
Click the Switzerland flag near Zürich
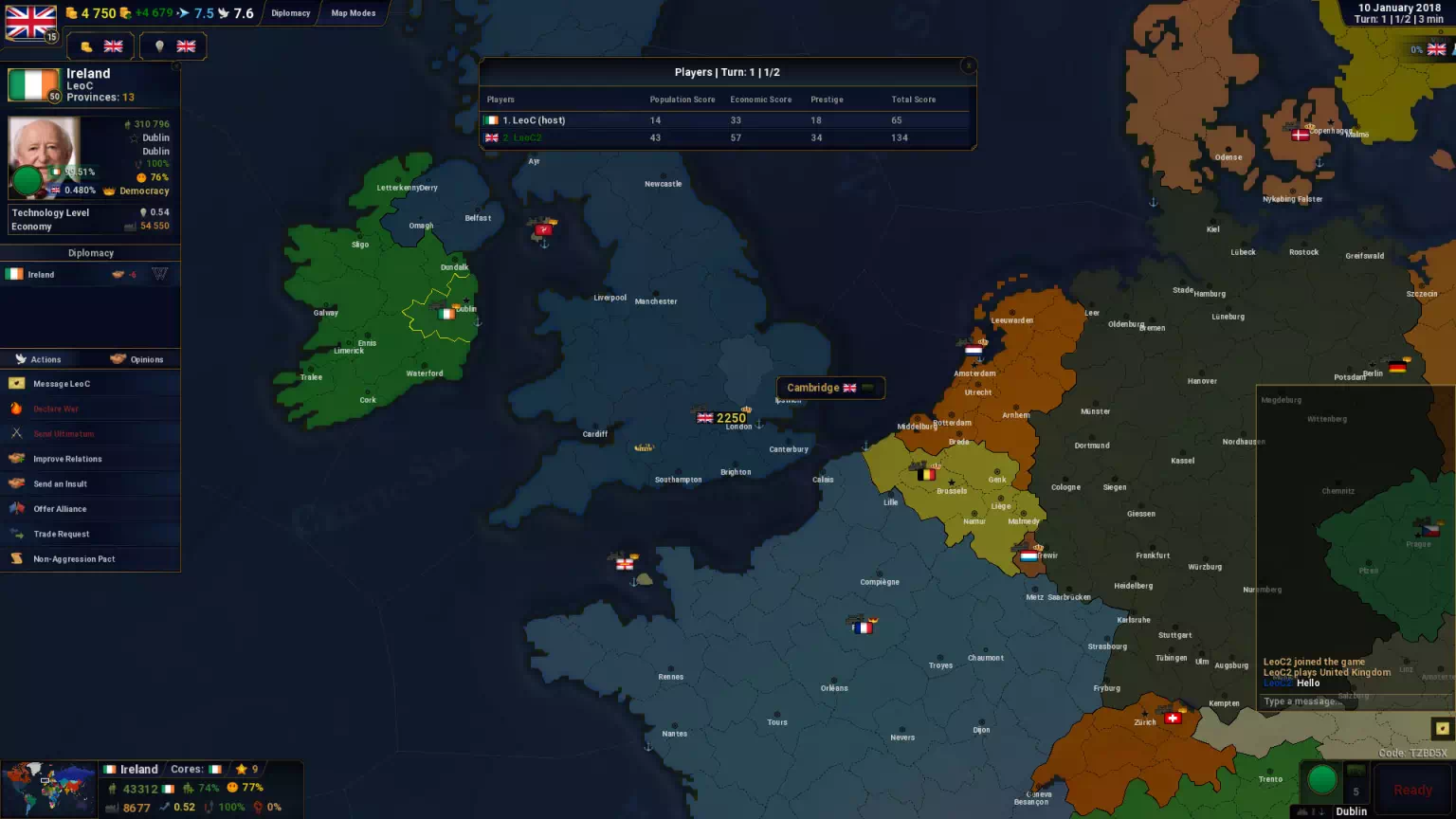(1174, 718)
